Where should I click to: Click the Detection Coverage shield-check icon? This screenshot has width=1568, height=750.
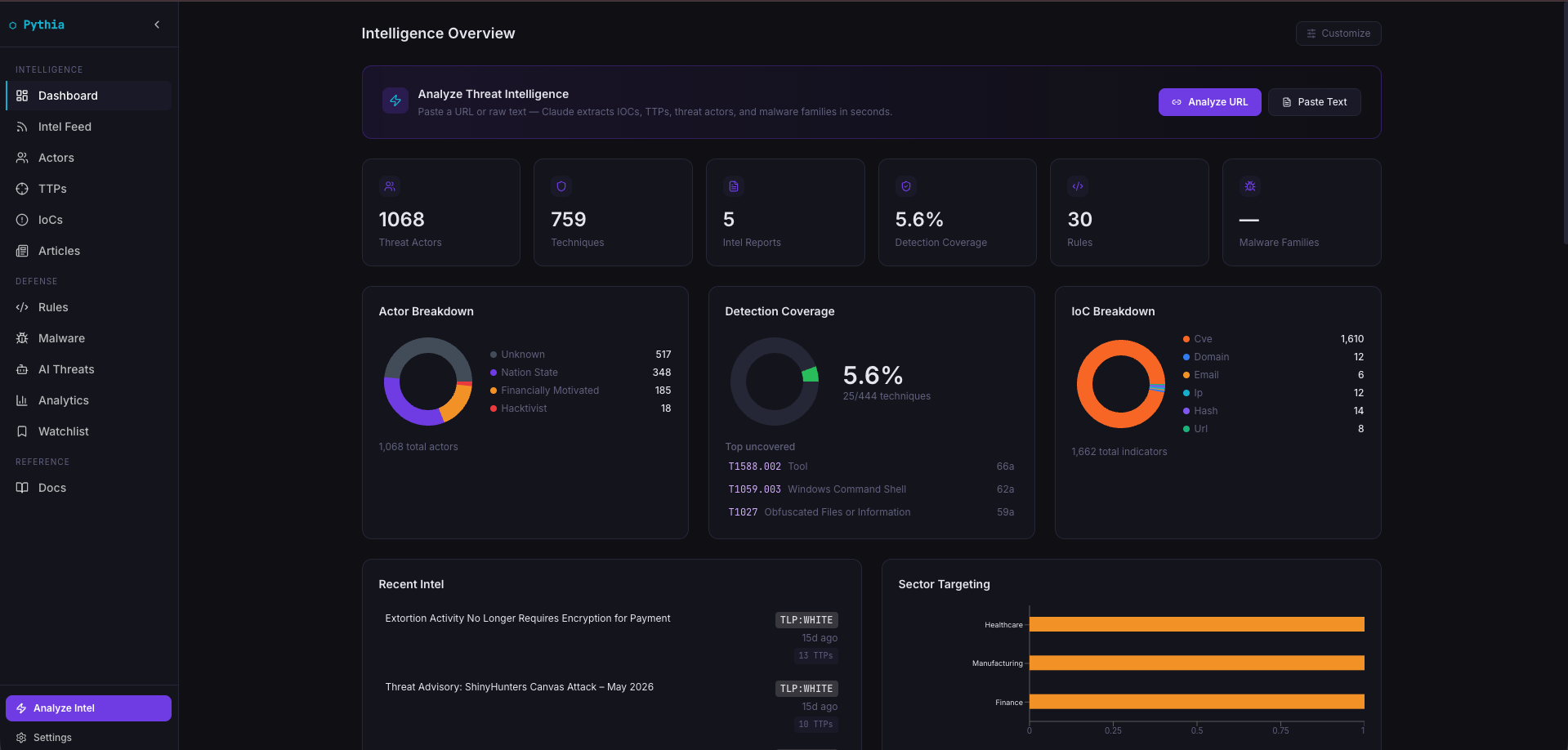point(906,186)
